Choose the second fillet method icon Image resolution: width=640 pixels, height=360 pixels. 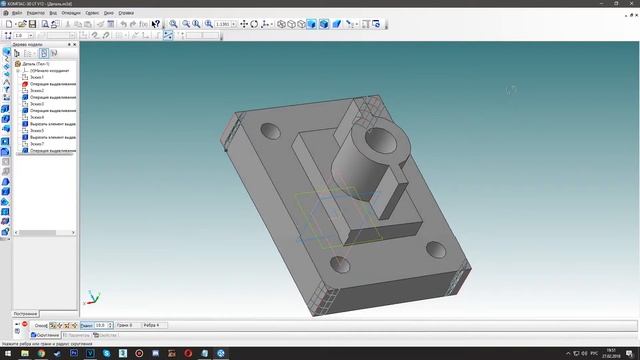tap(60, 325)
